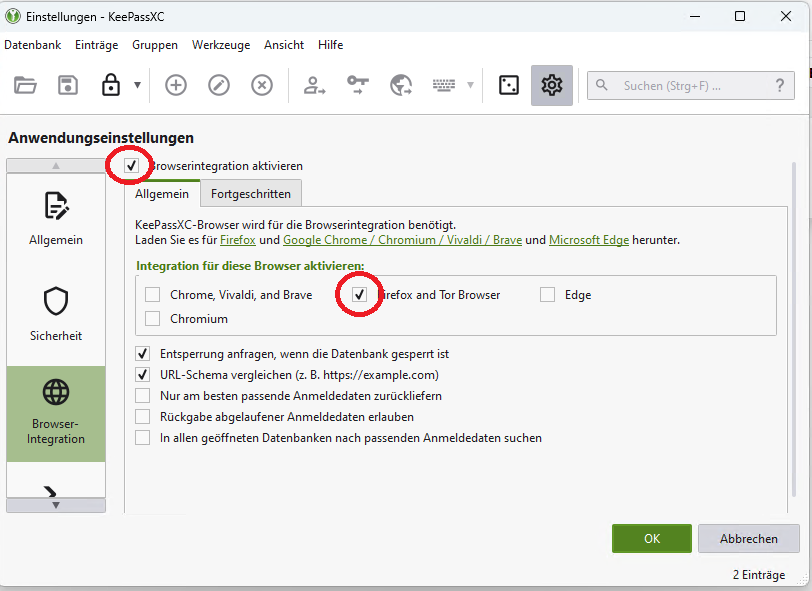Save the current database
This screenshot has width=812, height=591.
pyautogui.click(x=66, y=85)
